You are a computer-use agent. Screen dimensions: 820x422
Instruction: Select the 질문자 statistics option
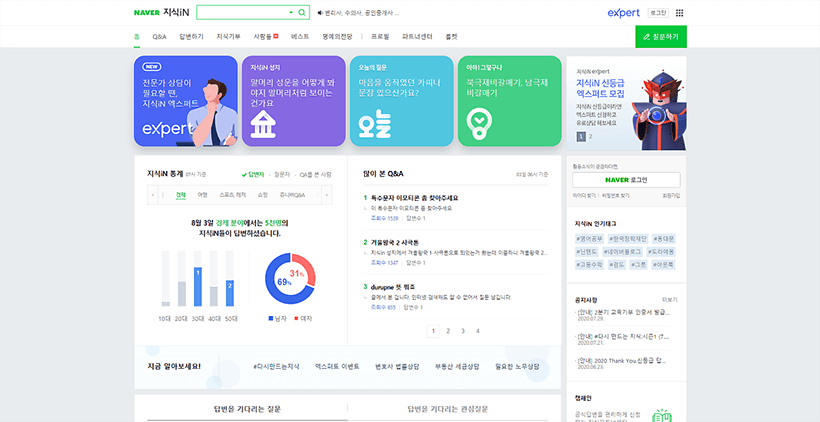[x=282, y=174]
